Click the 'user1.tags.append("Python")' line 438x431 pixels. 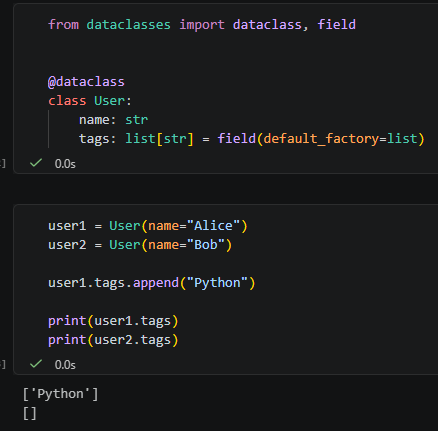coord(152,283)
